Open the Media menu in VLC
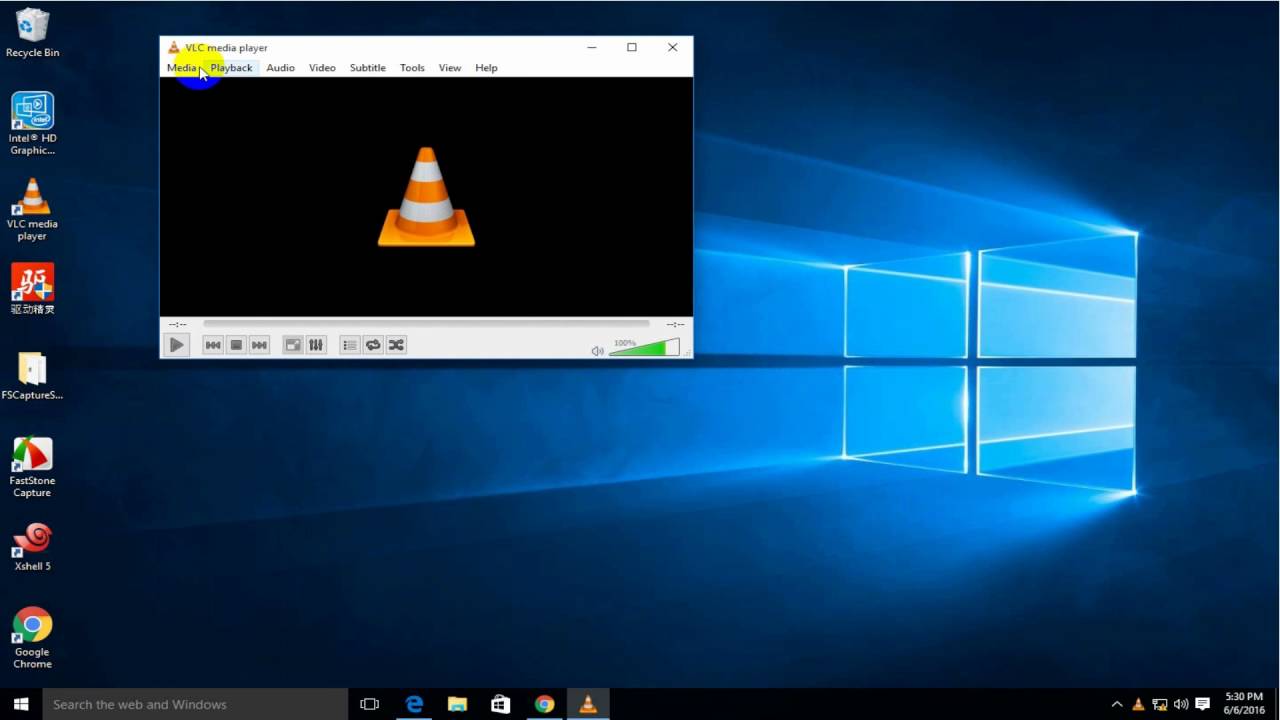 (182, 68)
